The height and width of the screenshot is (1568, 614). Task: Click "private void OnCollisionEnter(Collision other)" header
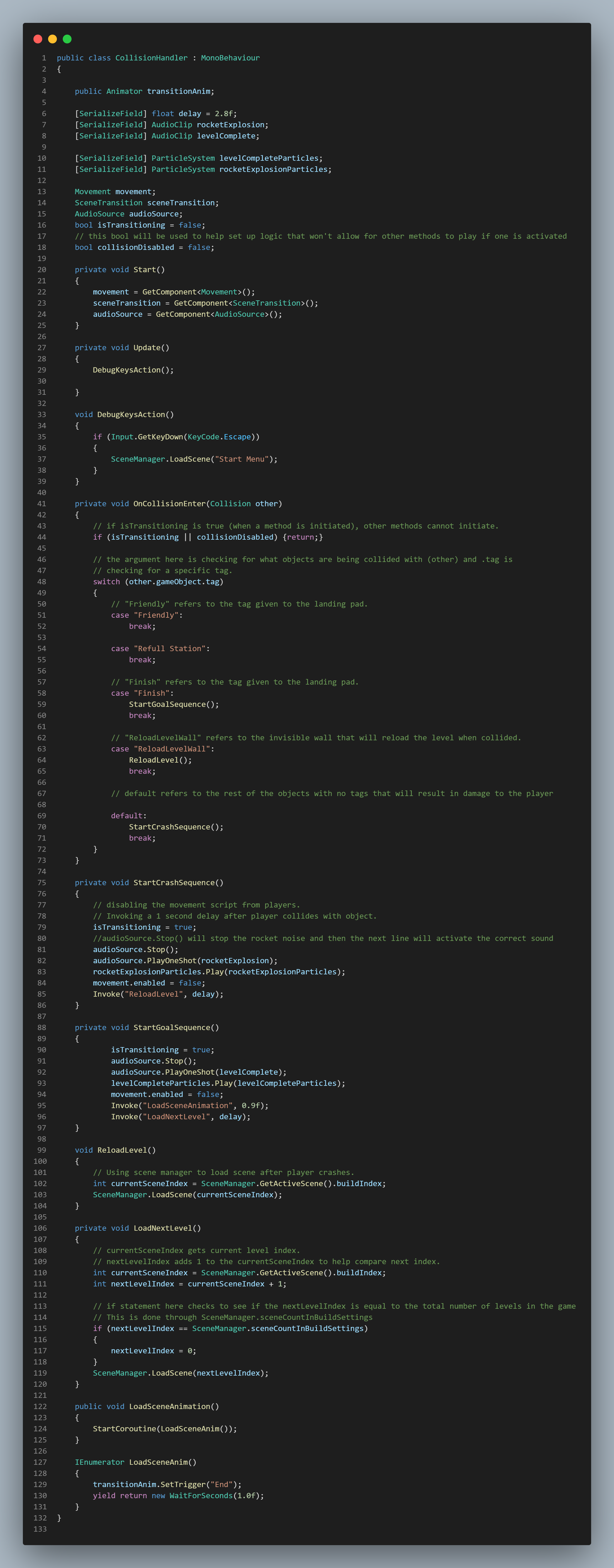(x=178, y=504)
